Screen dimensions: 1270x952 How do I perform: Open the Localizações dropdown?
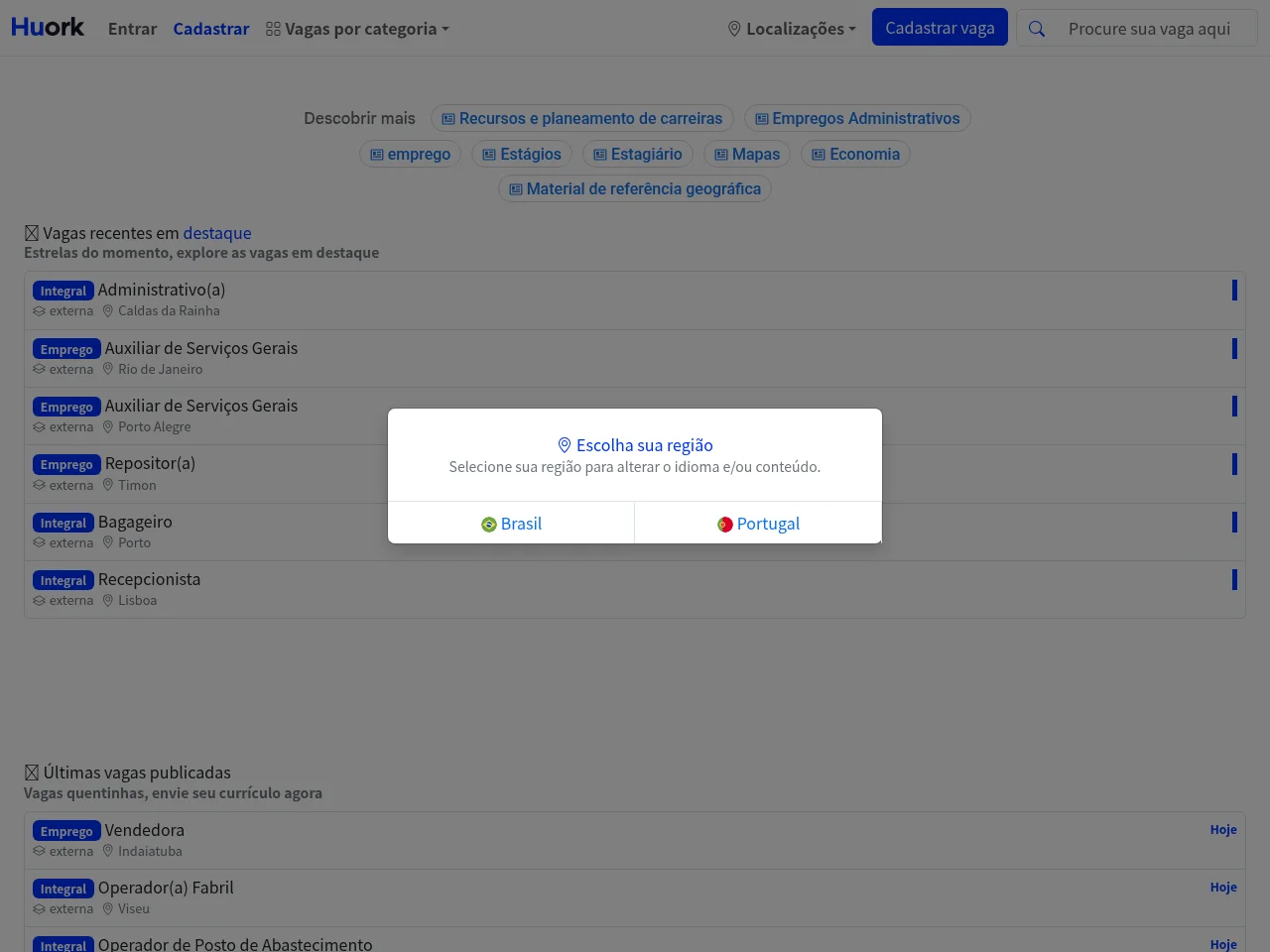792,29
